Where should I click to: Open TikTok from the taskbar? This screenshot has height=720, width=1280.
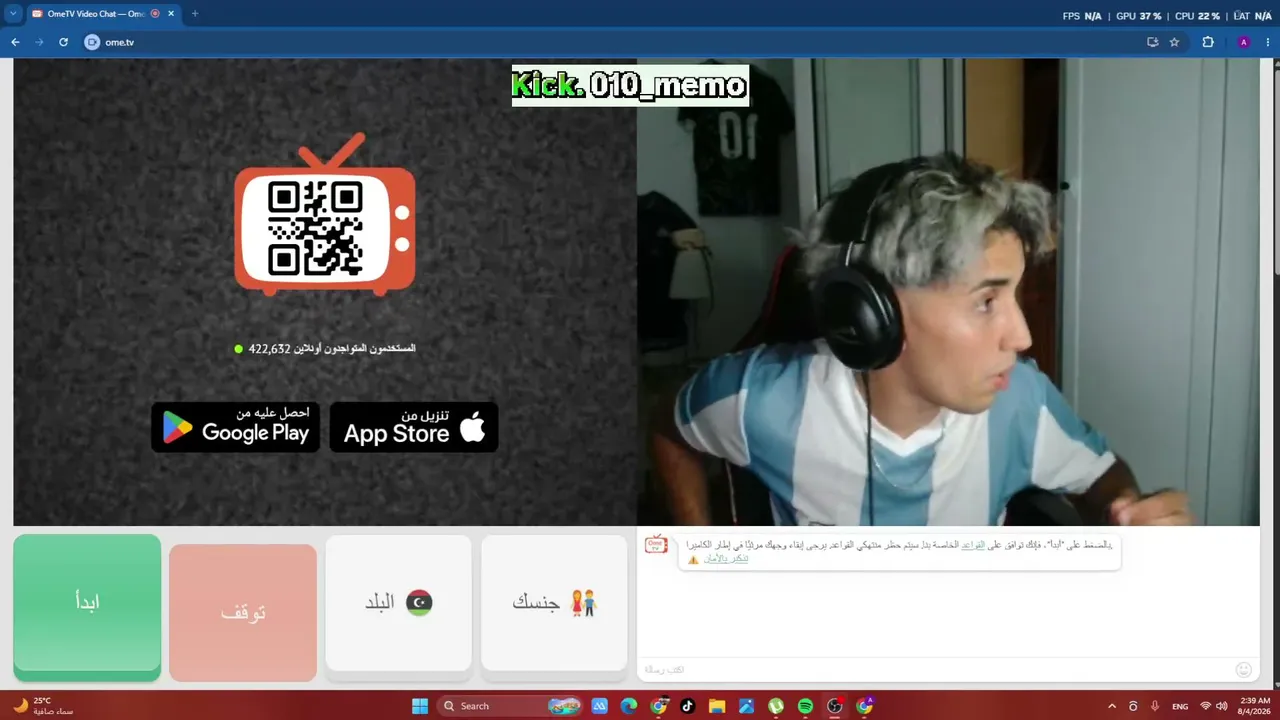687,706
